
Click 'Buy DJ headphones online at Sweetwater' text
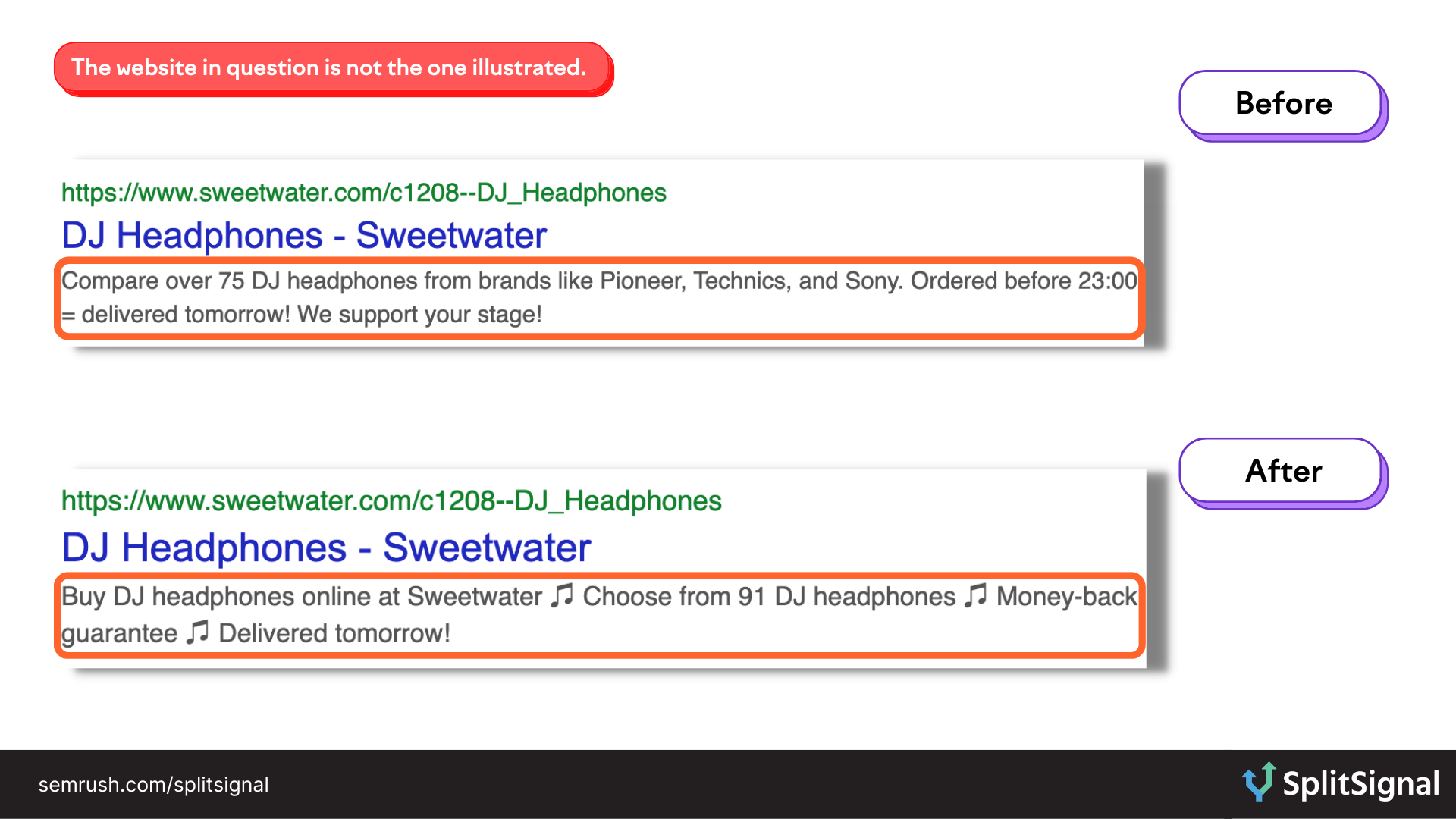coord(302,597)
